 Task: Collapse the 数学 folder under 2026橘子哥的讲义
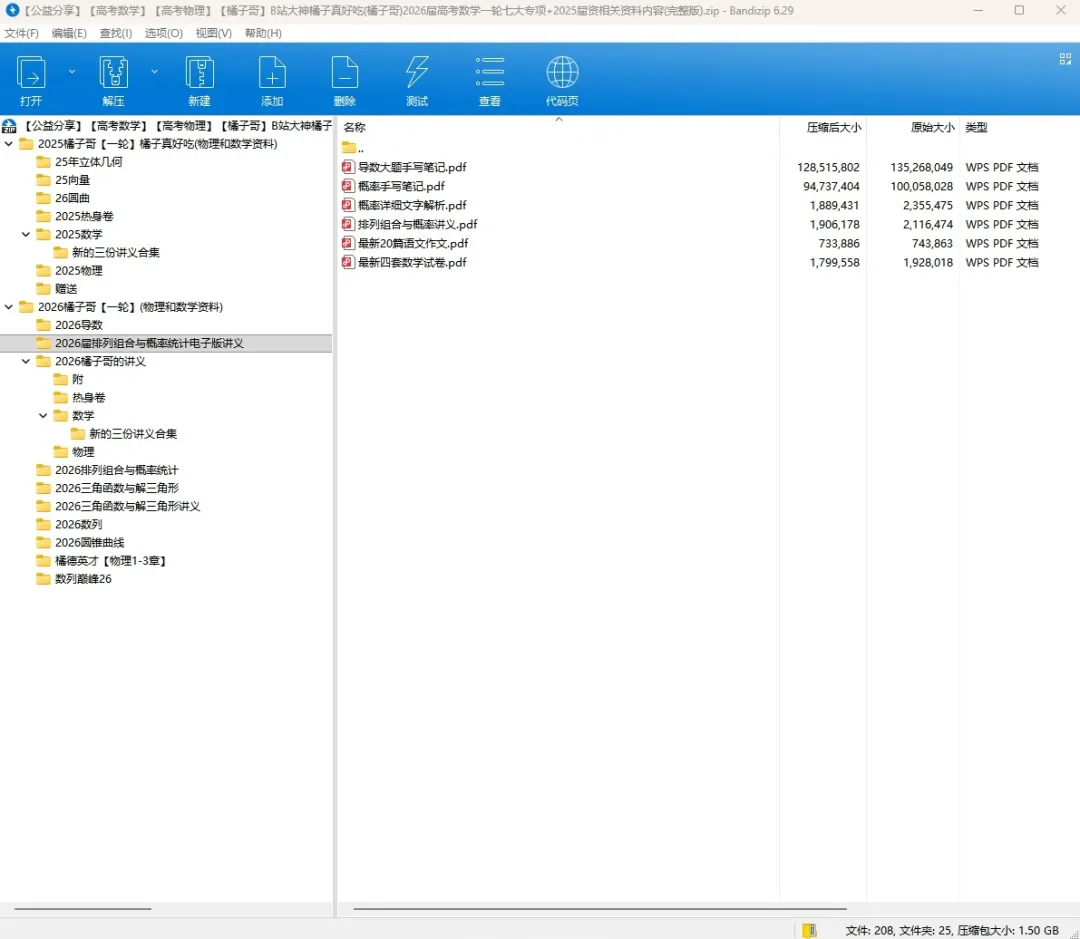pos(43,415)
